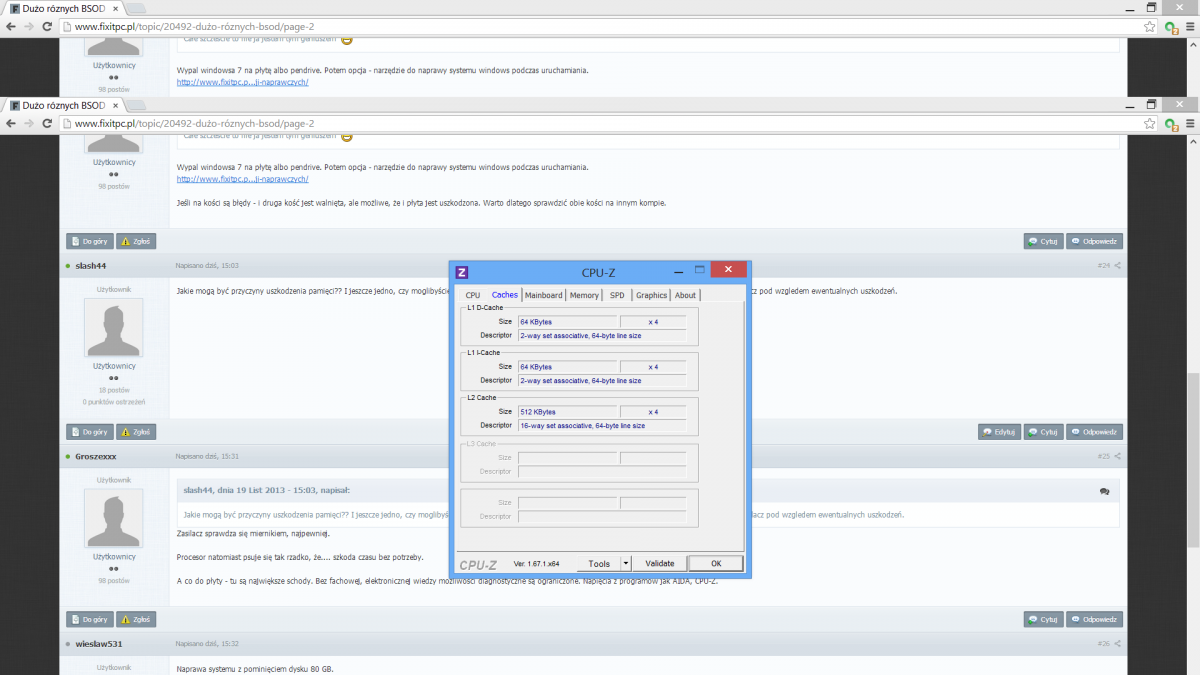The image size is (1200, 675).
Task: Open the About tab in CPU-Z
Action: click(x=685, y=295)
